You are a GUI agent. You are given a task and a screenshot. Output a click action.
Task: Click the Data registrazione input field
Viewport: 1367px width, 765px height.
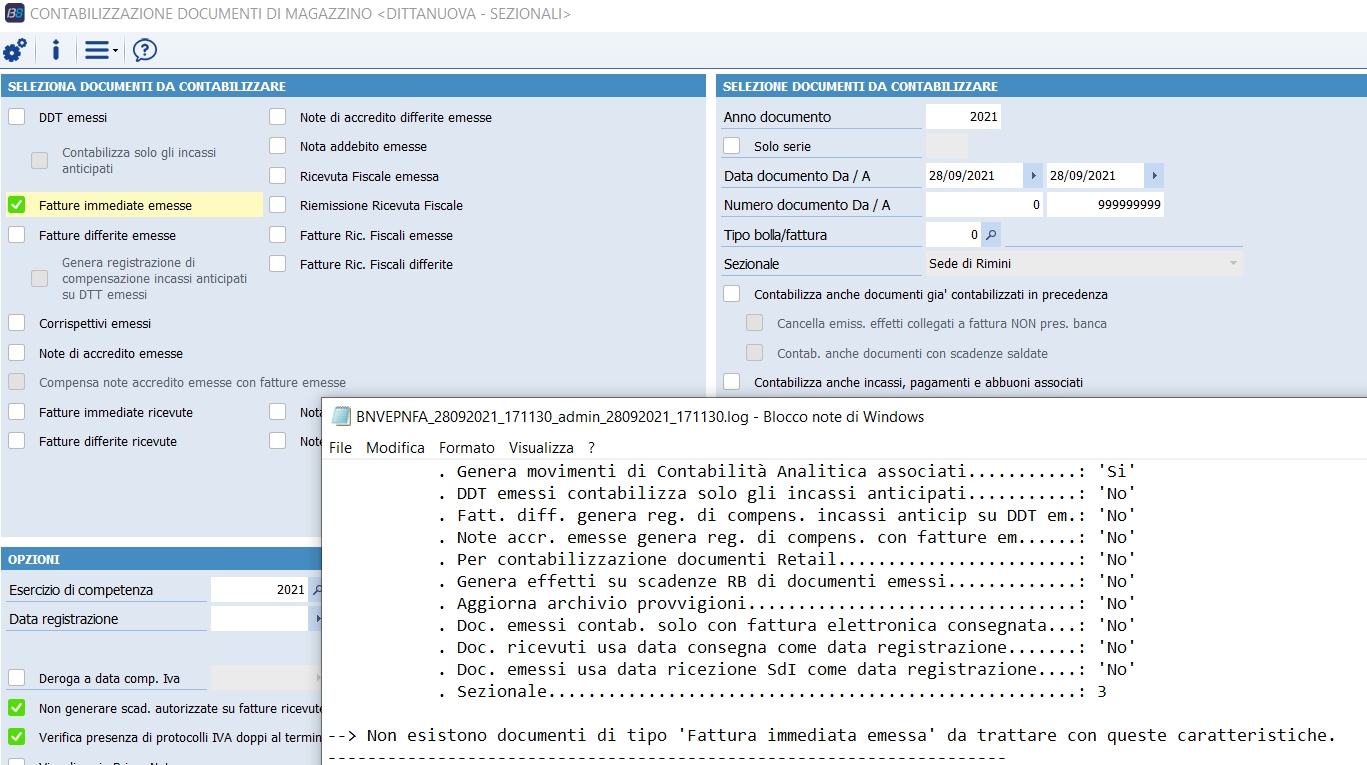[260, 619]
